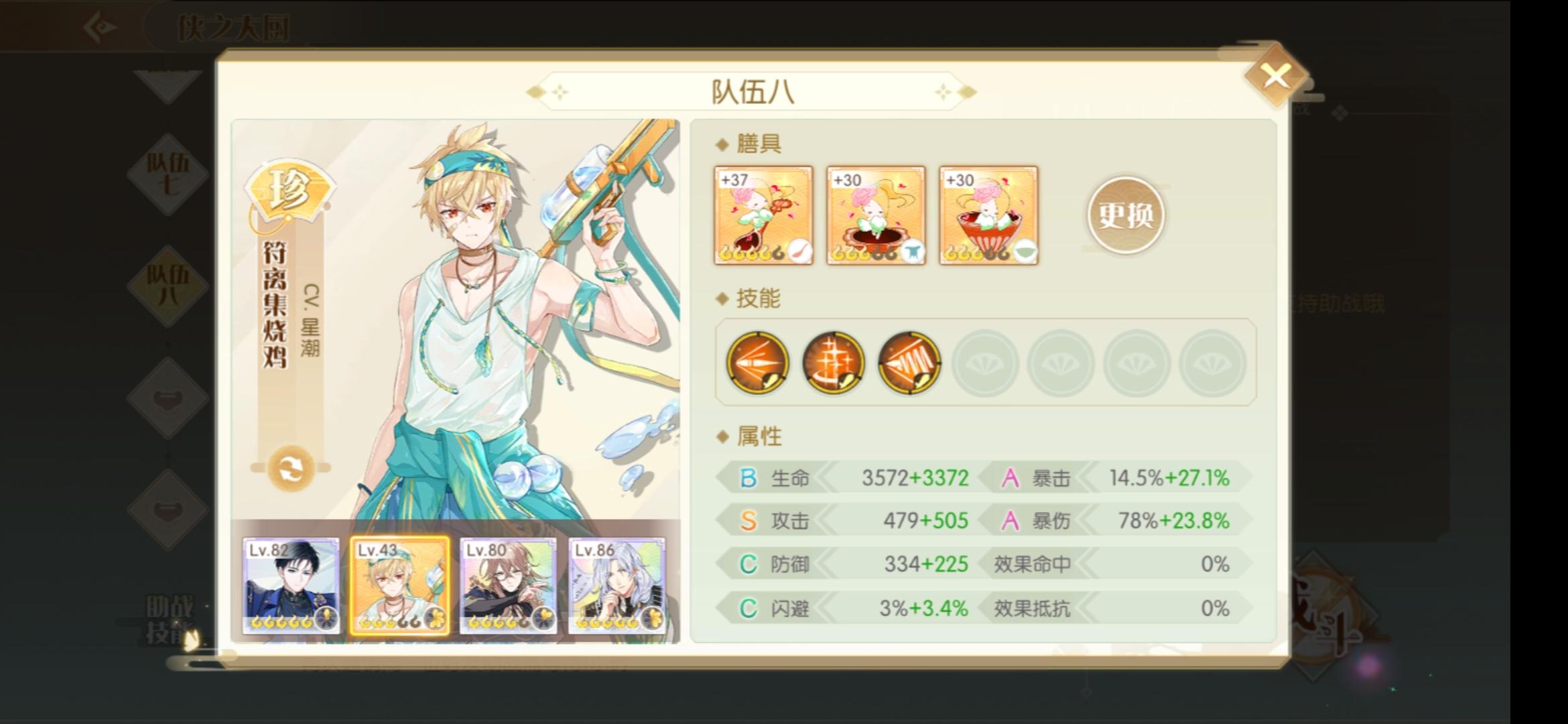
Task: Open the 助战技能 assist skill button
Action: (x=170, y=621)
